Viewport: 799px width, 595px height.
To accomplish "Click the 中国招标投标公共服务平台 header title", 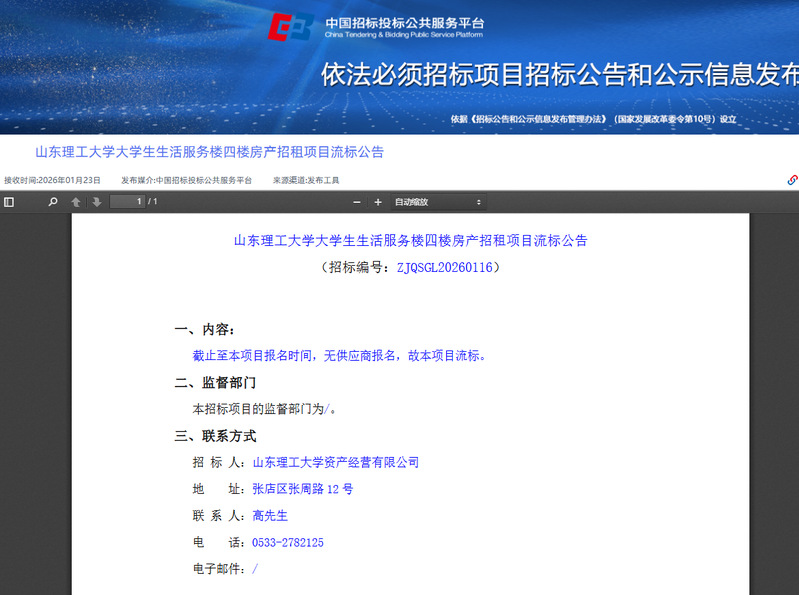I will click(404, 23).
